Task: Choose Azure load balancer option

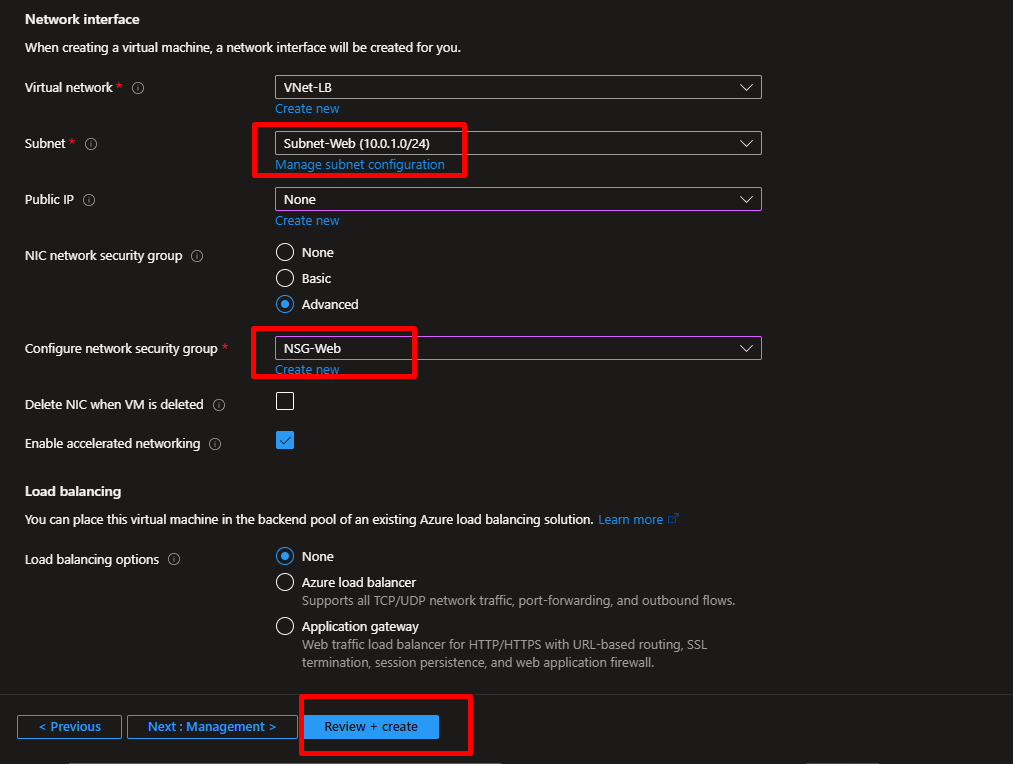Action: pyautogui.click(x=285, y=582)
